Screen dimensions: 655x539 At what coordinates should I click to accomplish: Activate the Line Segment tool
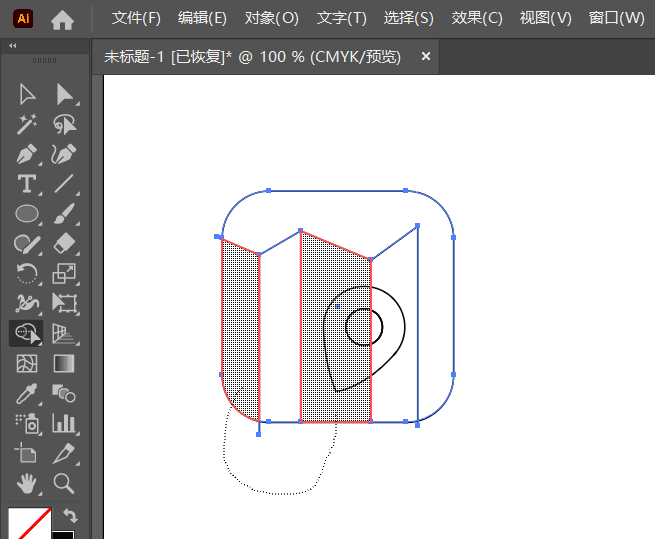tap(64, 184)
